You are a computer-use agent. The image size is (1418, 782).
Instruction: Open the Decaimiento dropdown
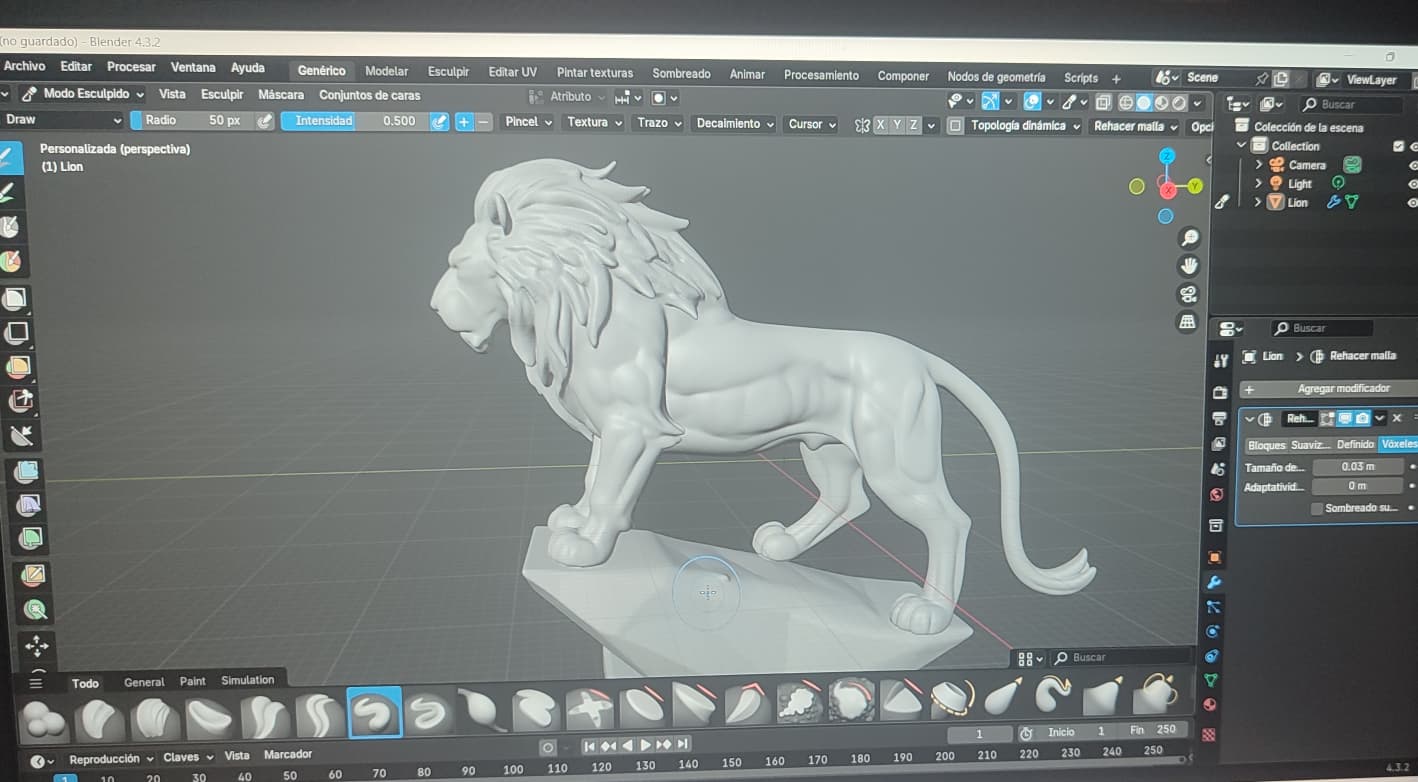(x=734, y=124)
